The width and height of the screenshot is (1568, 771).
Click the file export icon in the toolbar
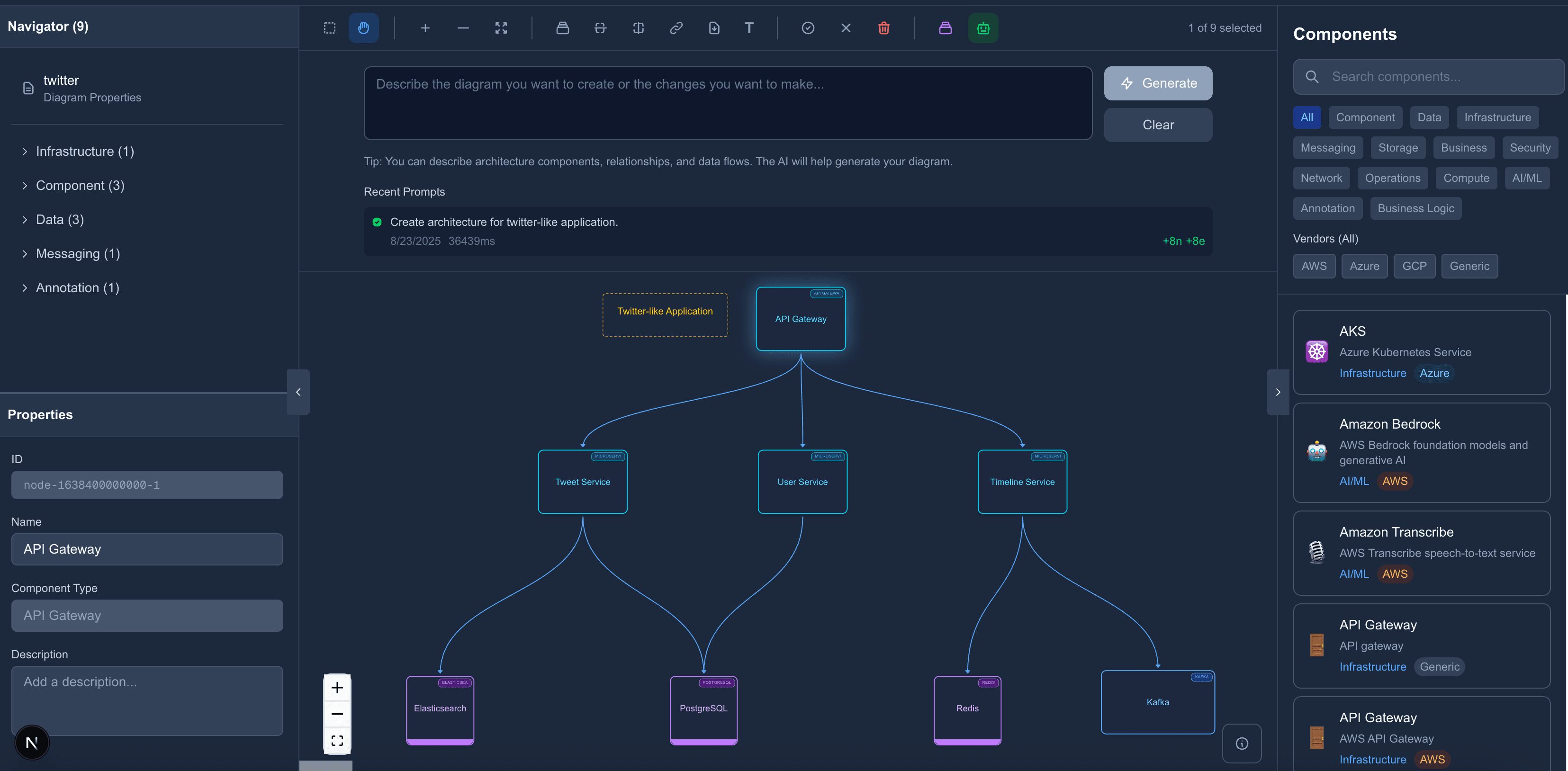714,28
